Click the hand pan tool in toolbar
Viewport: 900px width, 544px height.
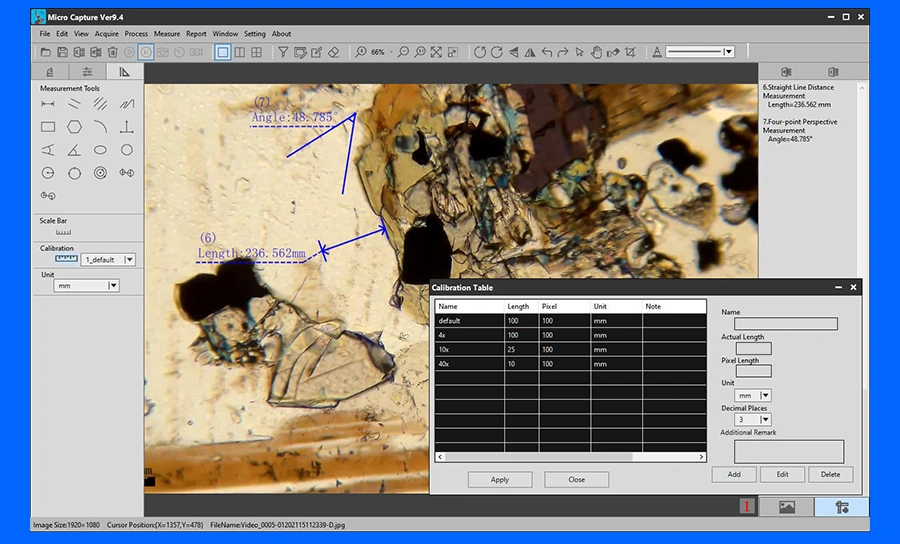(x=596, y=52)
